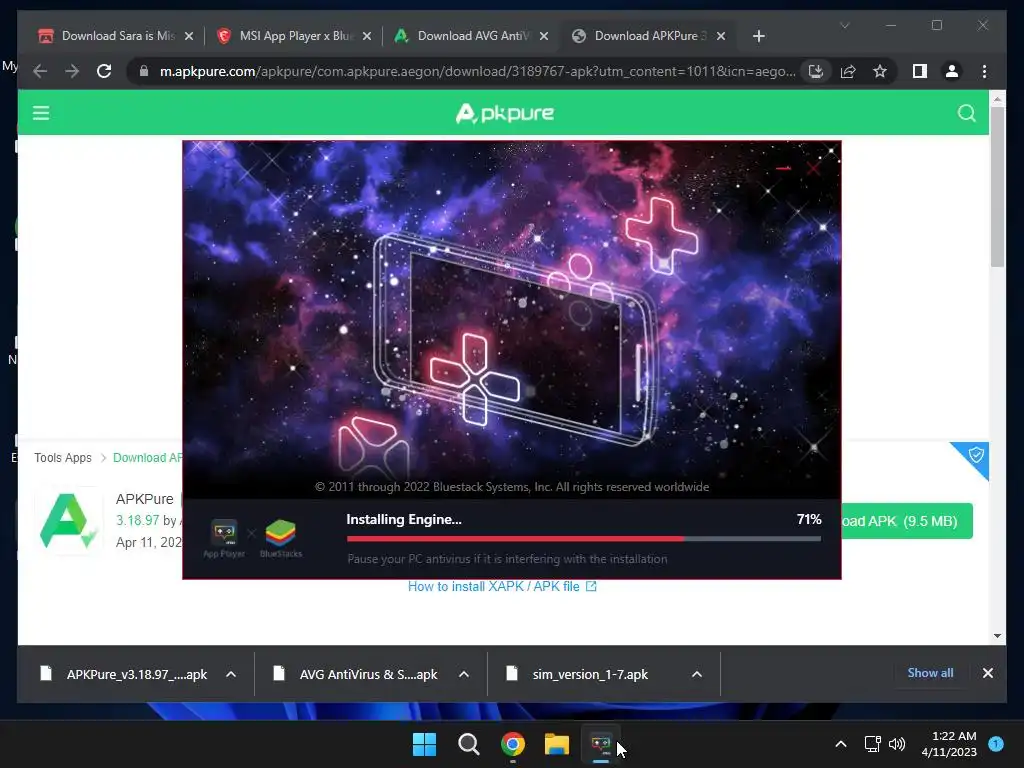Reload the page with the refresh icon
The height and width of the screenshot is (768, 1024).
104,71
